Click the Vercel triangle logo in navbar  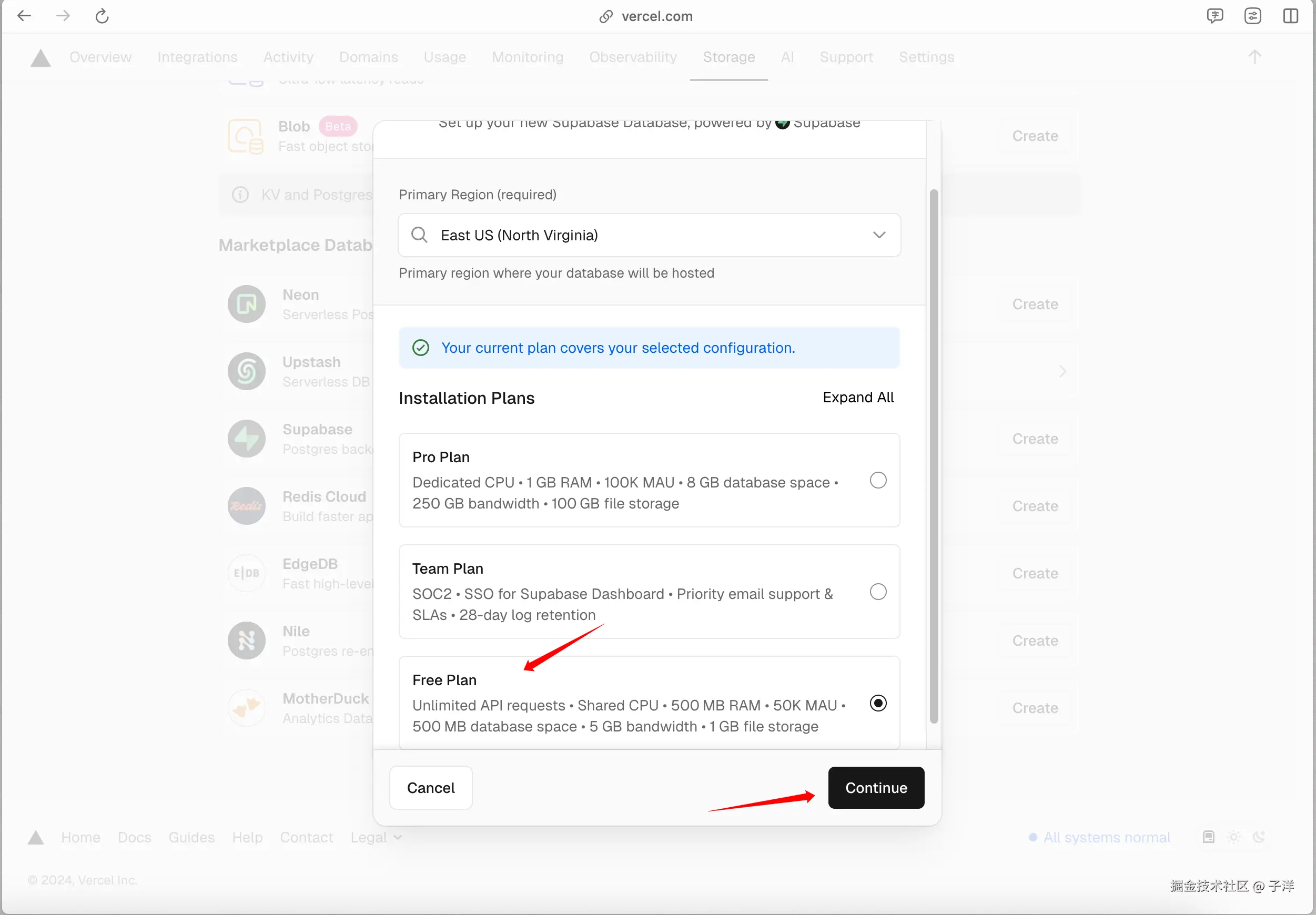pos(40,58)
